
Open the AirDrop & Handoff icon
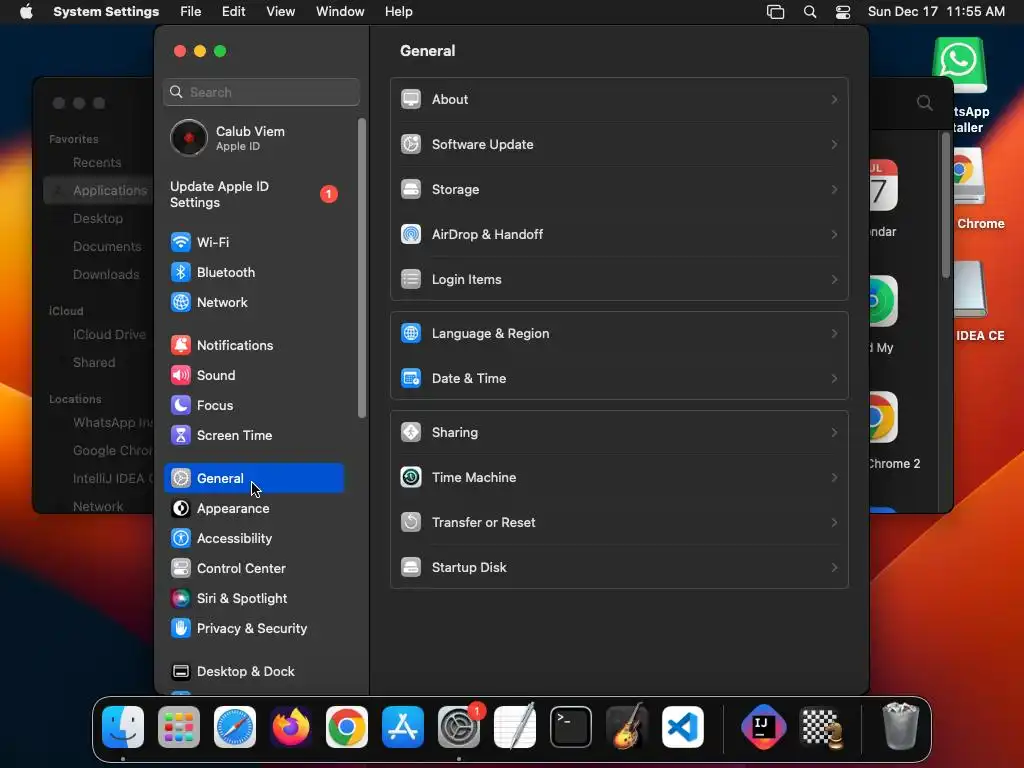[411, 234]
